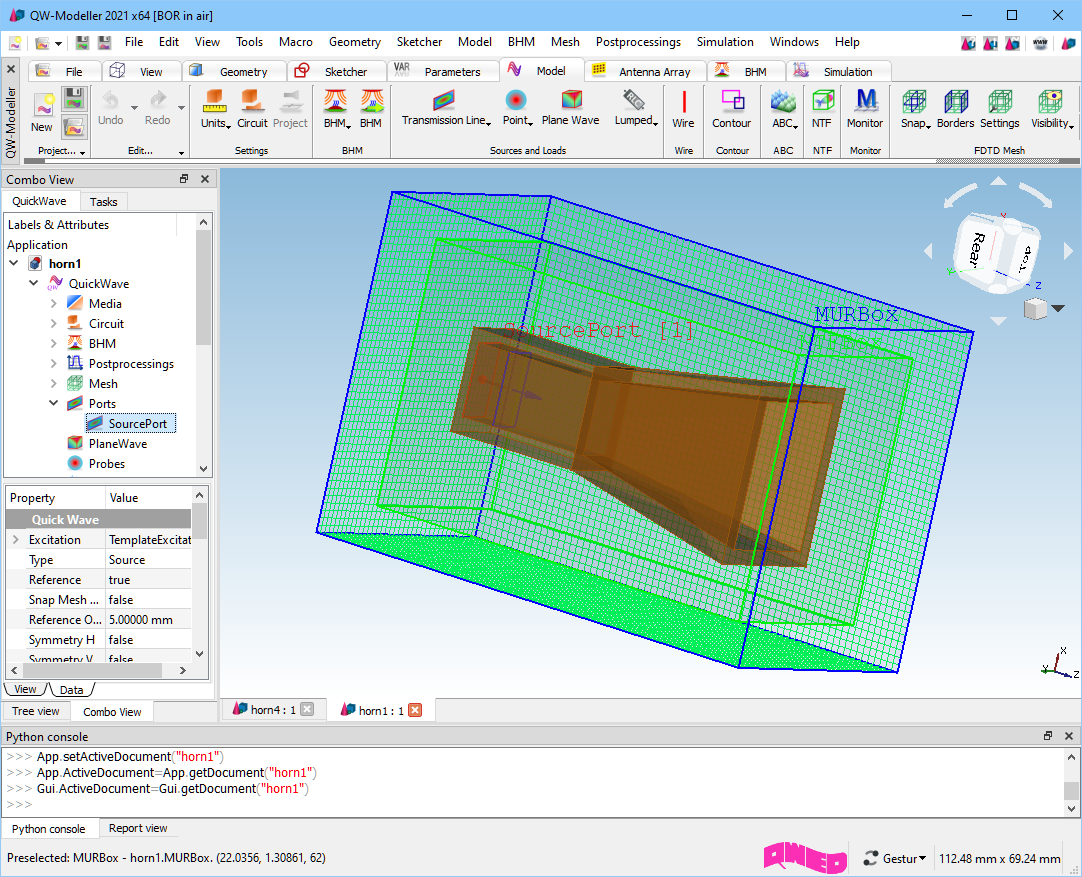The height and width of the screenshot is (877, 1082).
Task: Switch to the Tree view tab
Action: (36, 711)
